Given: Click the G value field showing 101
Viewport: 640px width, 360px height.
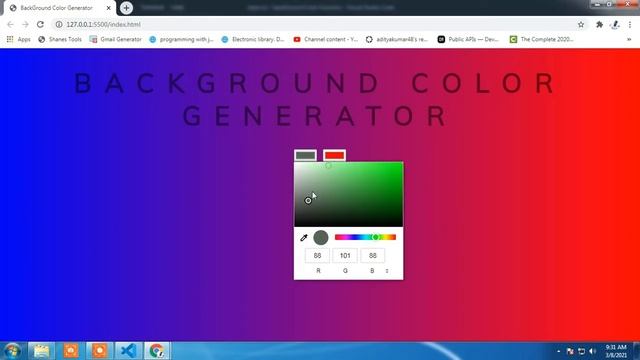Looking at the screenshot, I should point(345,256).
